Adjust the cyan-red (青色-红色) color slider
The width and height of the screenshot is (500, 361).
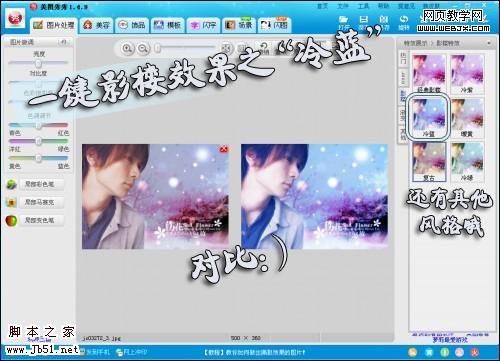click(x=38, y=125)
